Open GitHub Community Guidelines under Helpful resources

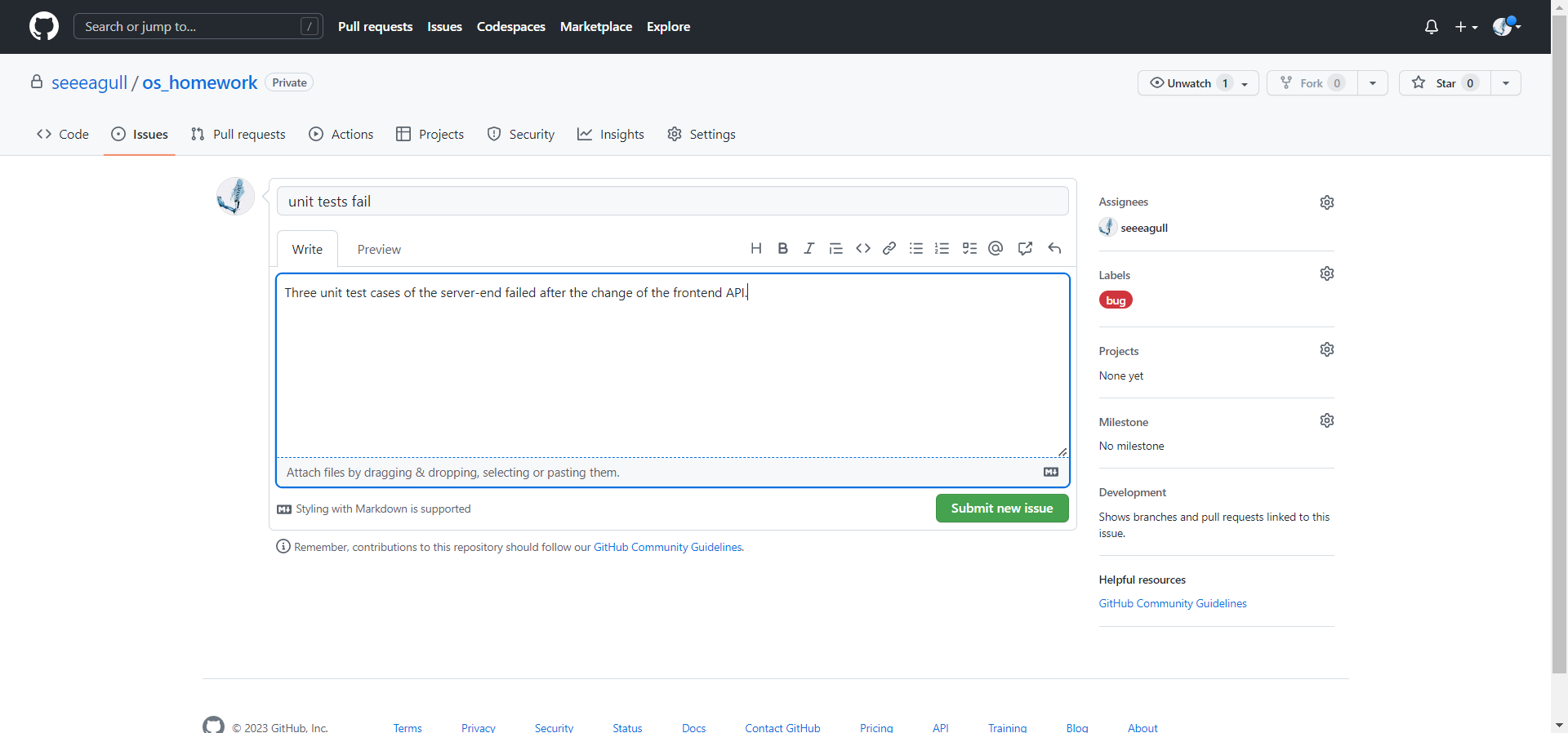[x=1173, y=603]
